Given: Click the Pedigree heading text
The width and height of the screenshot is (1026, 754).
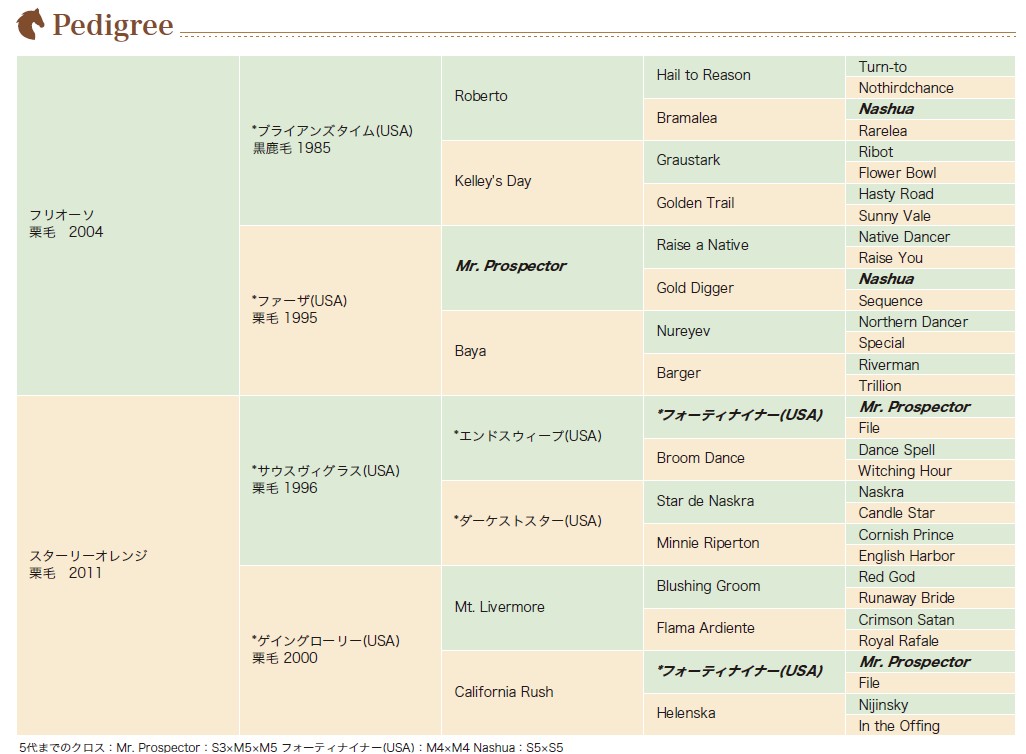Looking at the screenshot, I should pyautogui.click(x=113, y=25).
